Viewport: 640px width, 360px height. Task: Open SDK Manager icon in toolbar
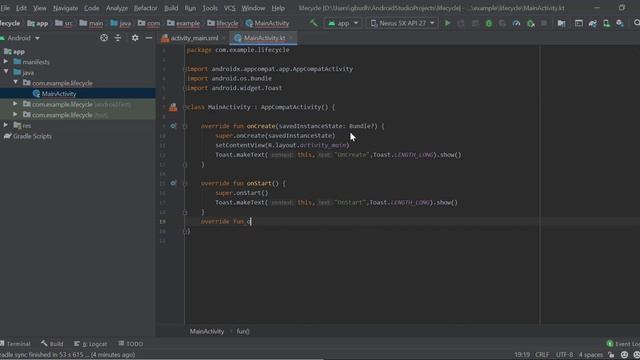point(620,23)
